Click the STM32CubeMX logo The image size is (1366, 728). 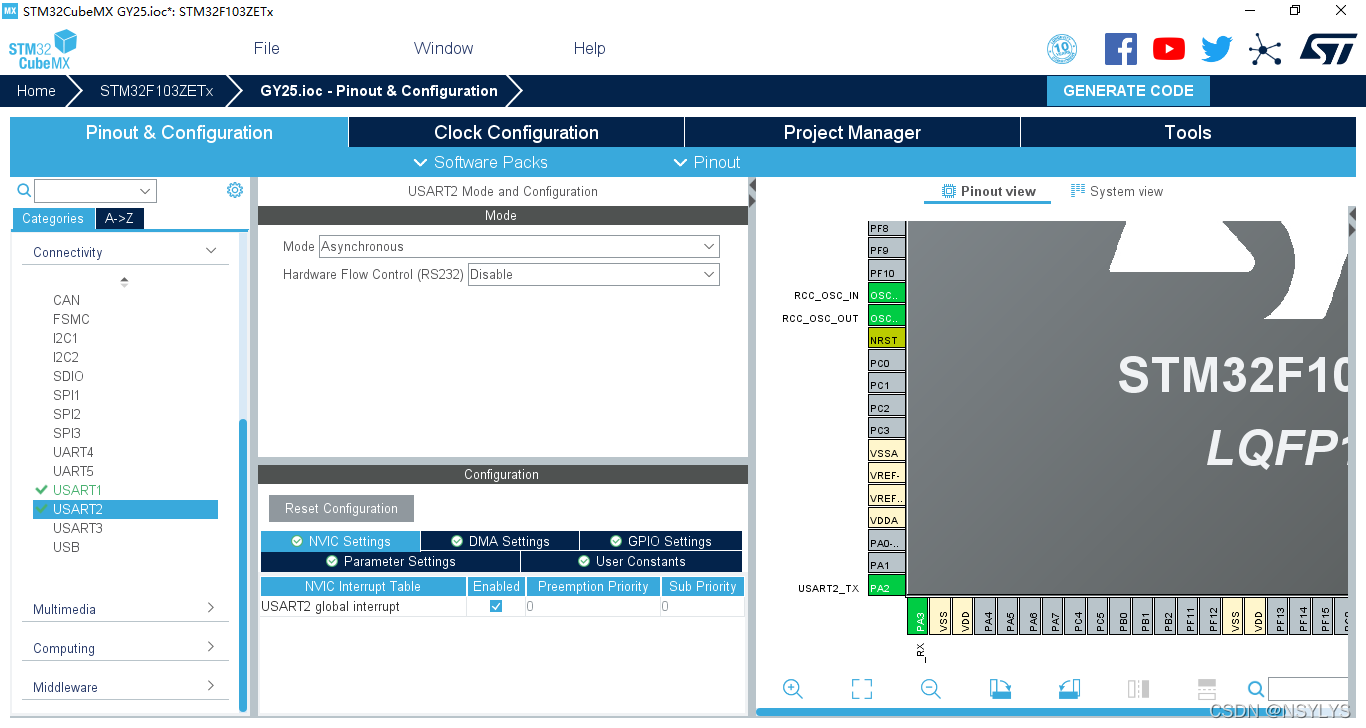(43, 50)
